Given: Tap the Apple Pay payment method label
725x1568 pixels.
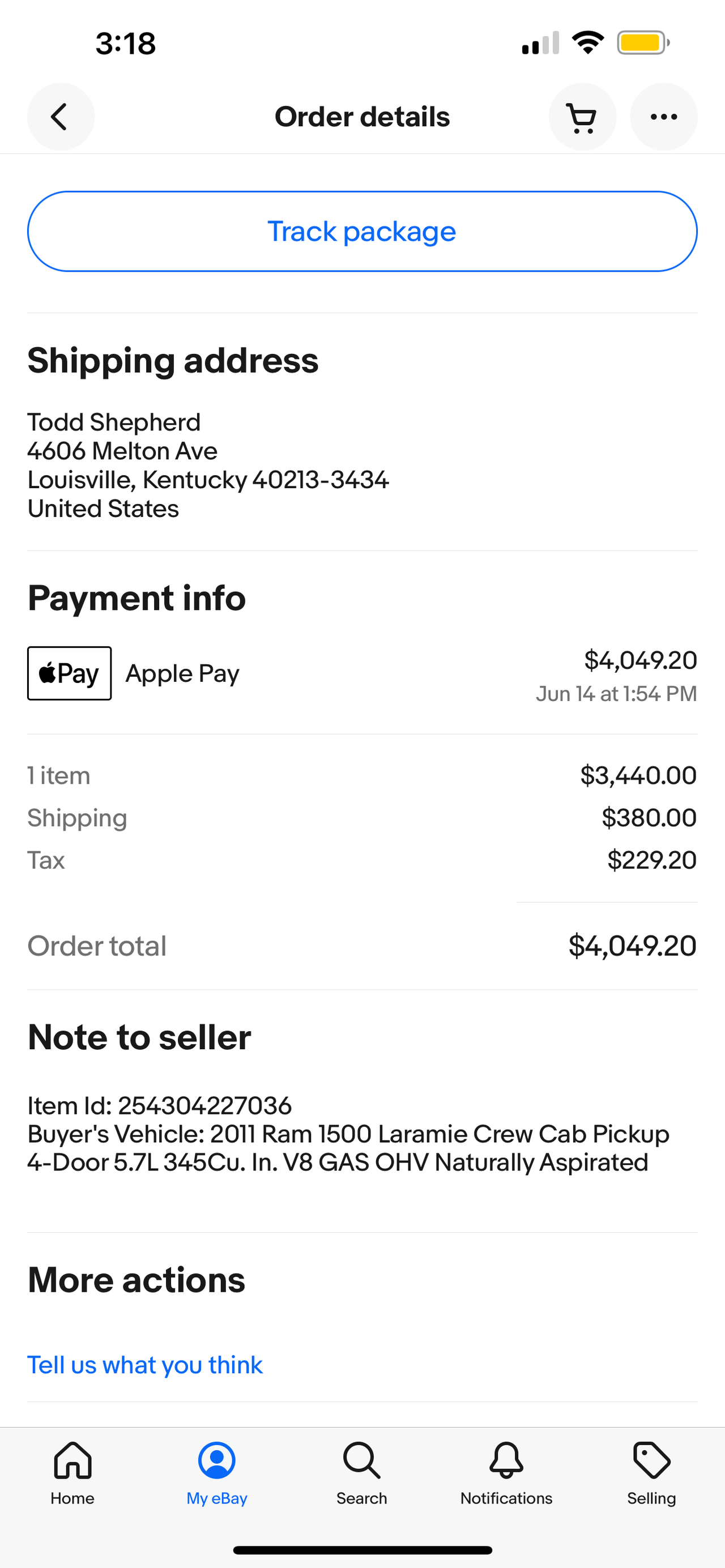Looking at the screenshot, I should [x=182, y=673].
